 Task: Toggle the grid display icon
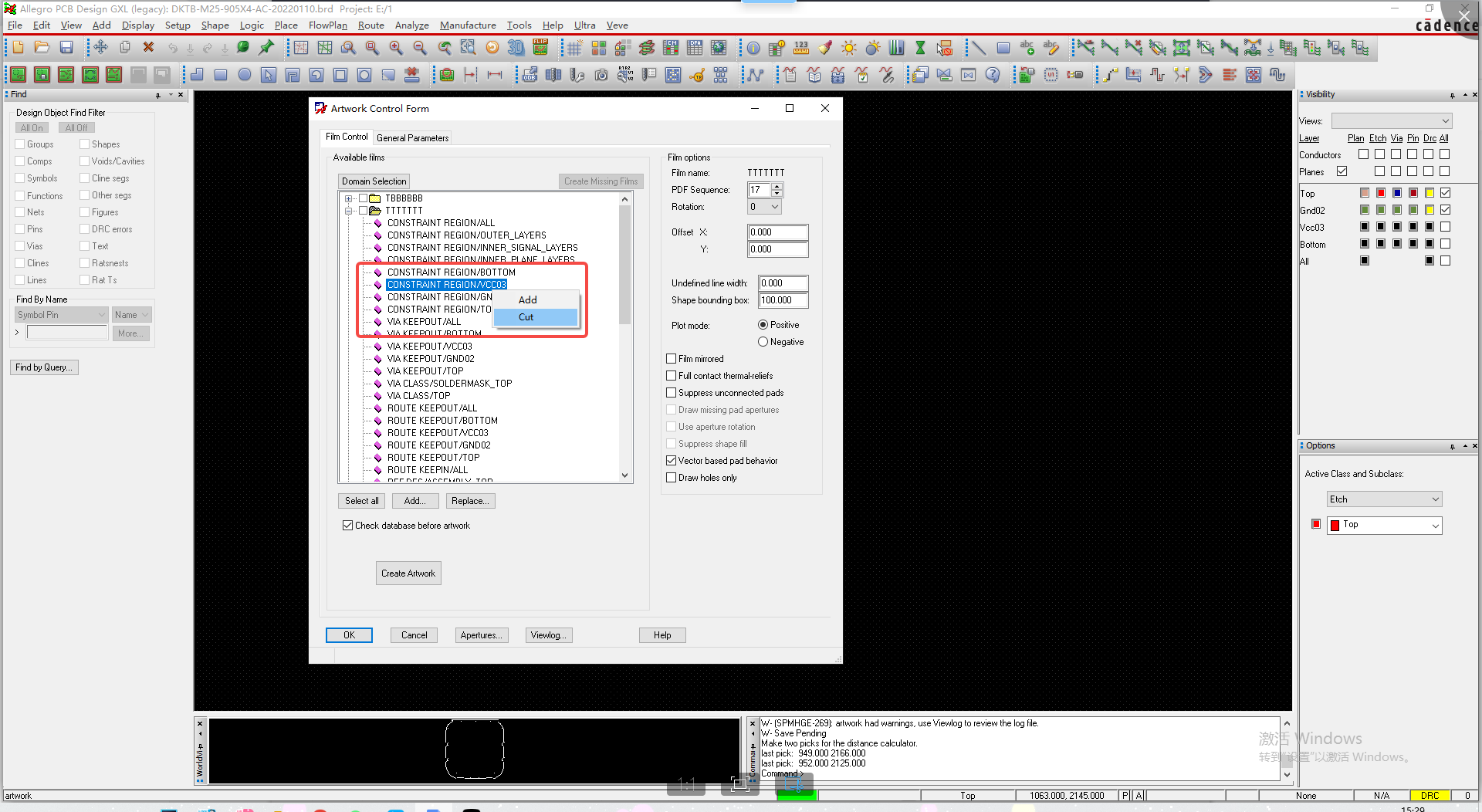574,48
